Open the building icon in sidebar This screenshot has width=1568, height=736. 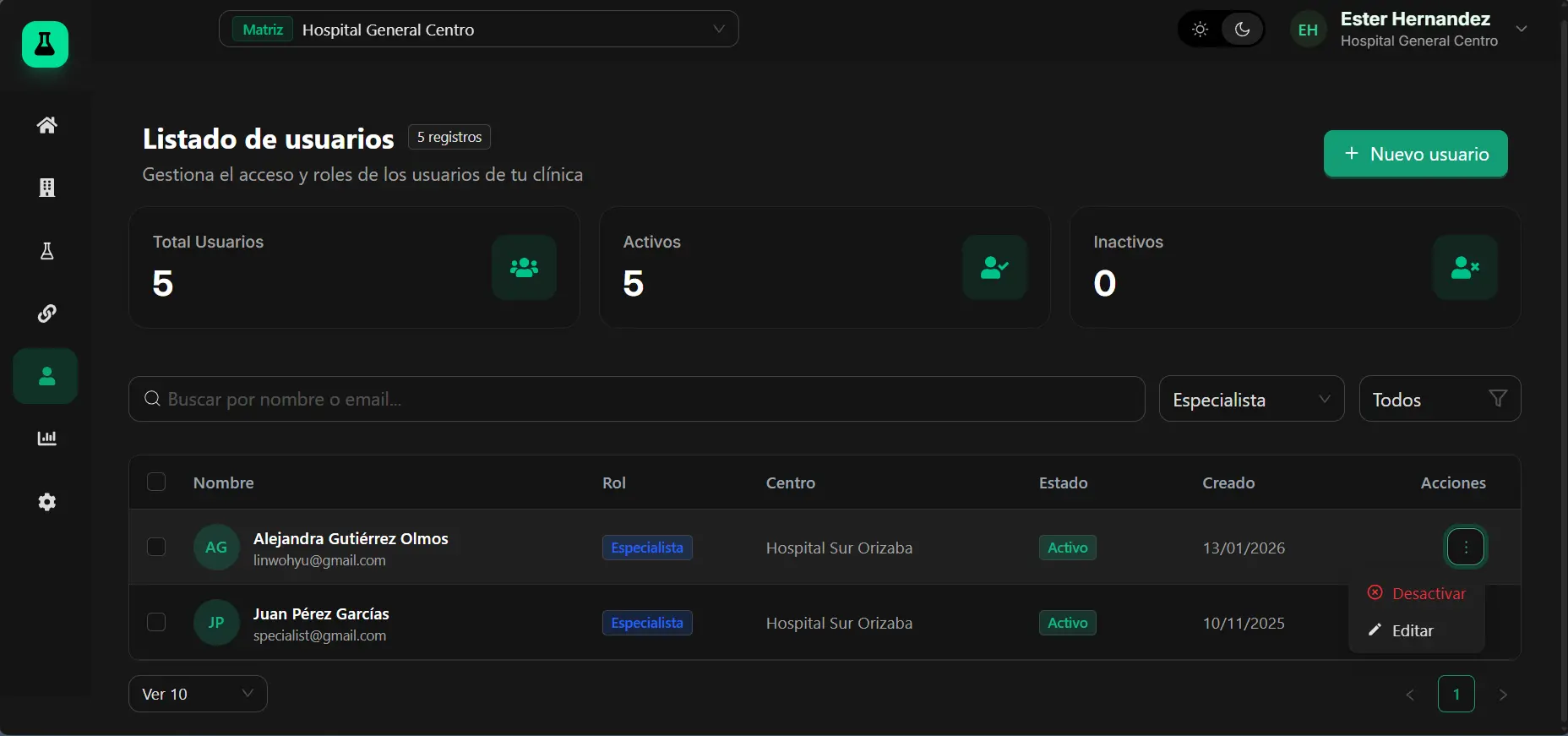(46, 188)
